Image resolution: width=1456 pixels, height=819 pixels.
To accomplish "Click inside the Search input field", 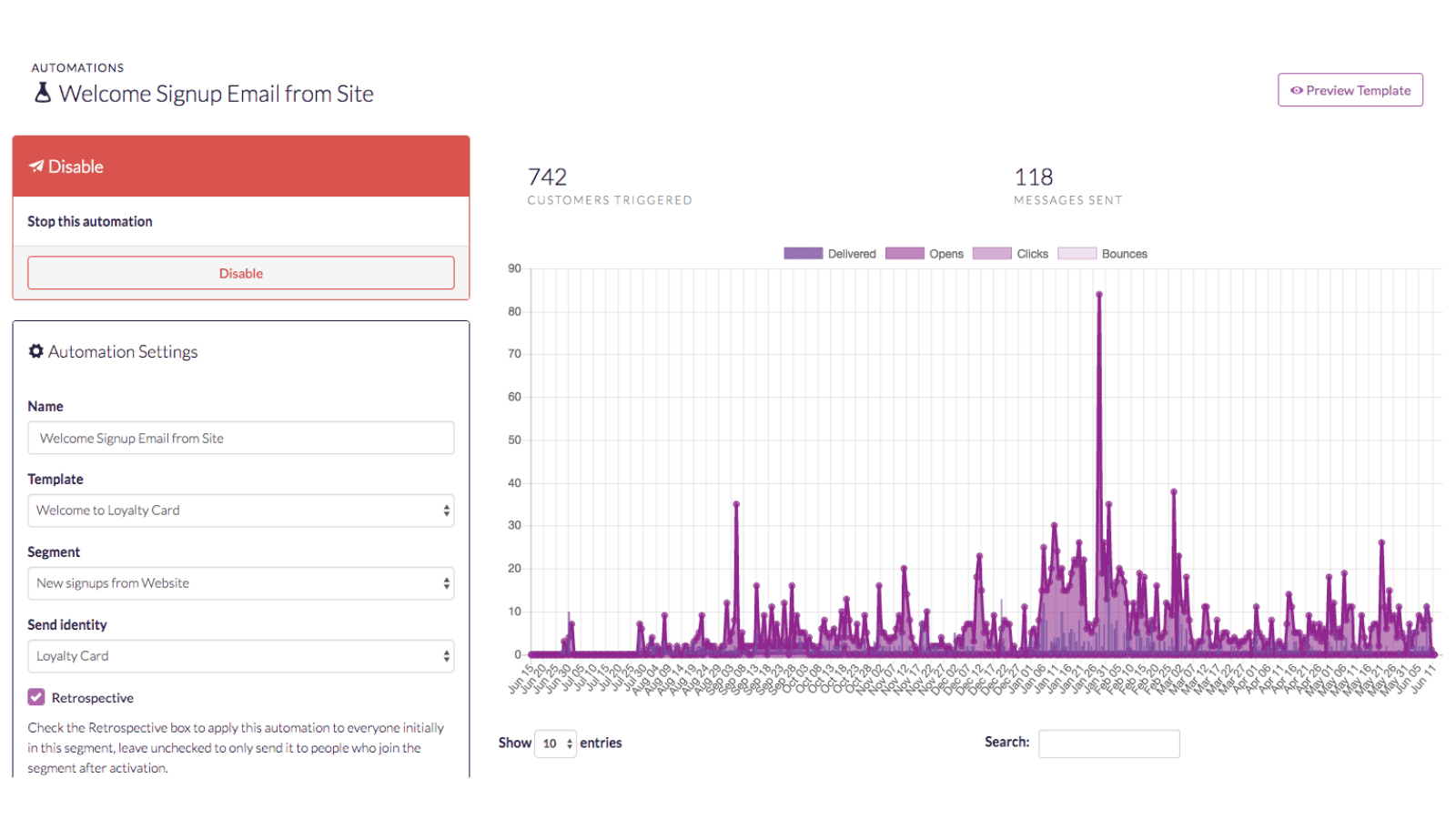I will coord(1108,743).
